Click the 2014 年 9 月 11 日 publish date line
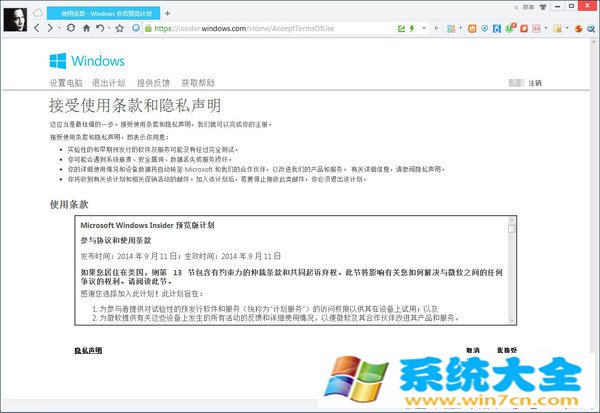The width and height of the screenshot is (600, 413). pyautogui.click(x=181, y=256)
